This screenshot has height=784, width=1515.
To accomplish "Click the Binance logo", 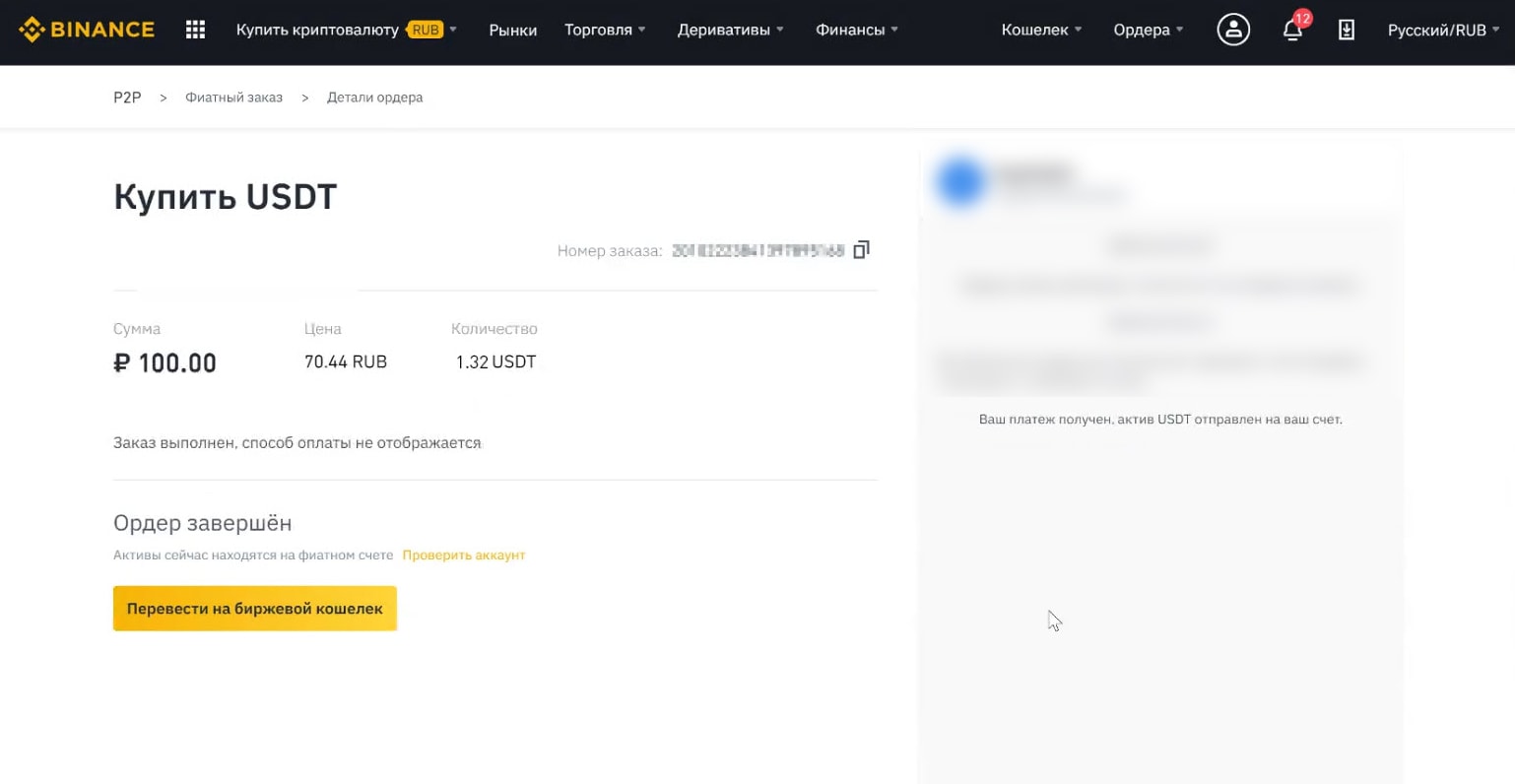I will coord(87,30).
